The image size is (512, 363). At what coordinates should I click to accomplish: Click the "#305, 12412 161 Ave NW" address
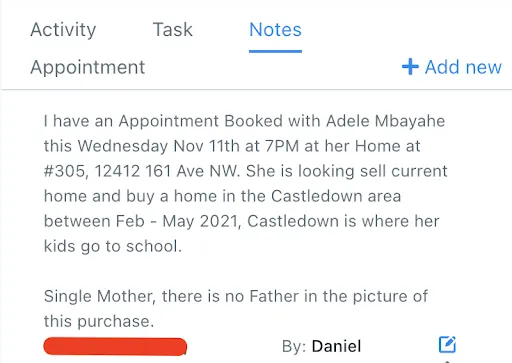tap(141, 171)
